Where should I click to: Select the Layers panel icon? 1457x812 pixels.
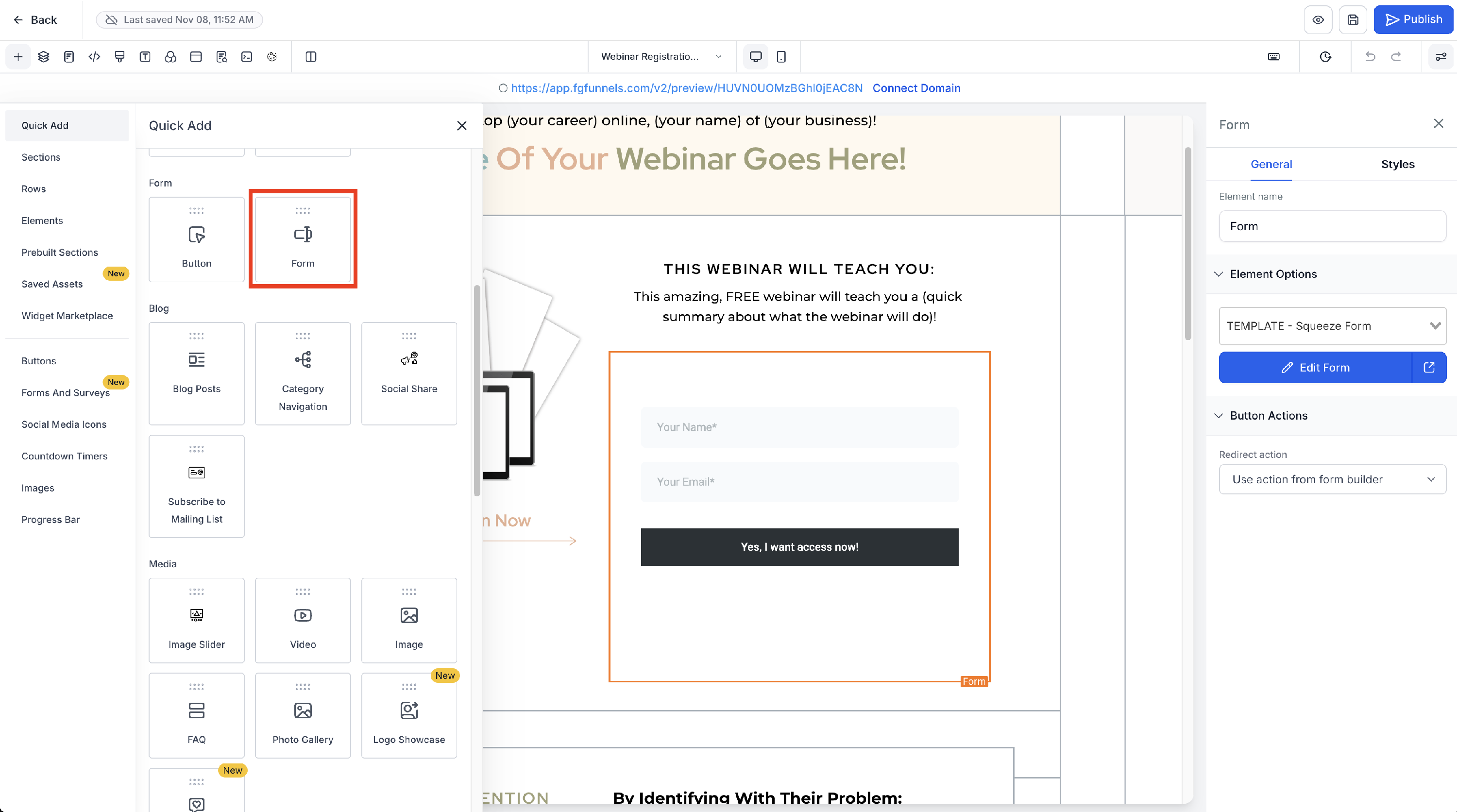click(44, 56)
